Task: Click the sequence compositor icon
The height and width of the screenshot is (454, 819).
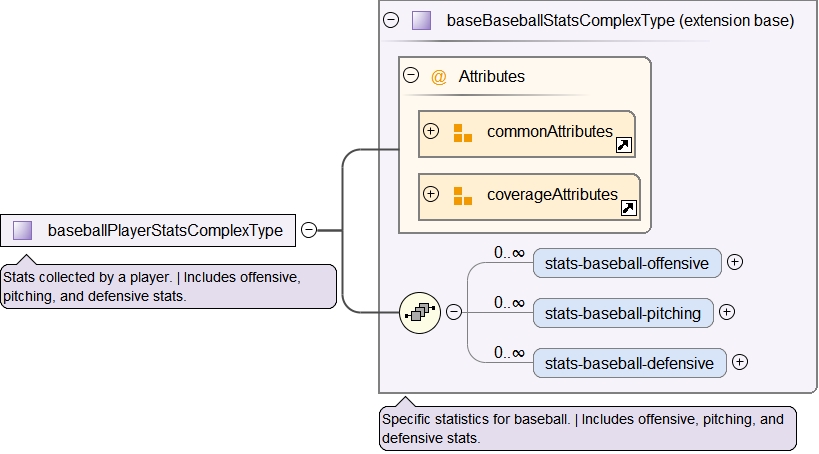Action: coord(419,312)
